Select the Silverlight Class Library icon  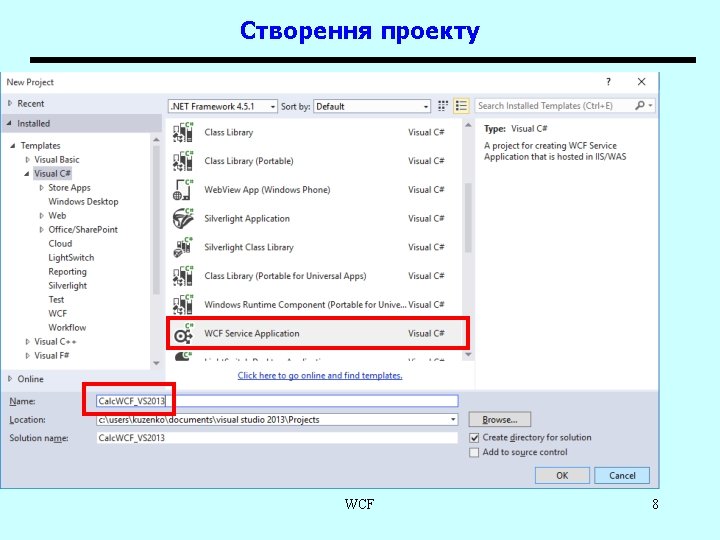(183, 247)
